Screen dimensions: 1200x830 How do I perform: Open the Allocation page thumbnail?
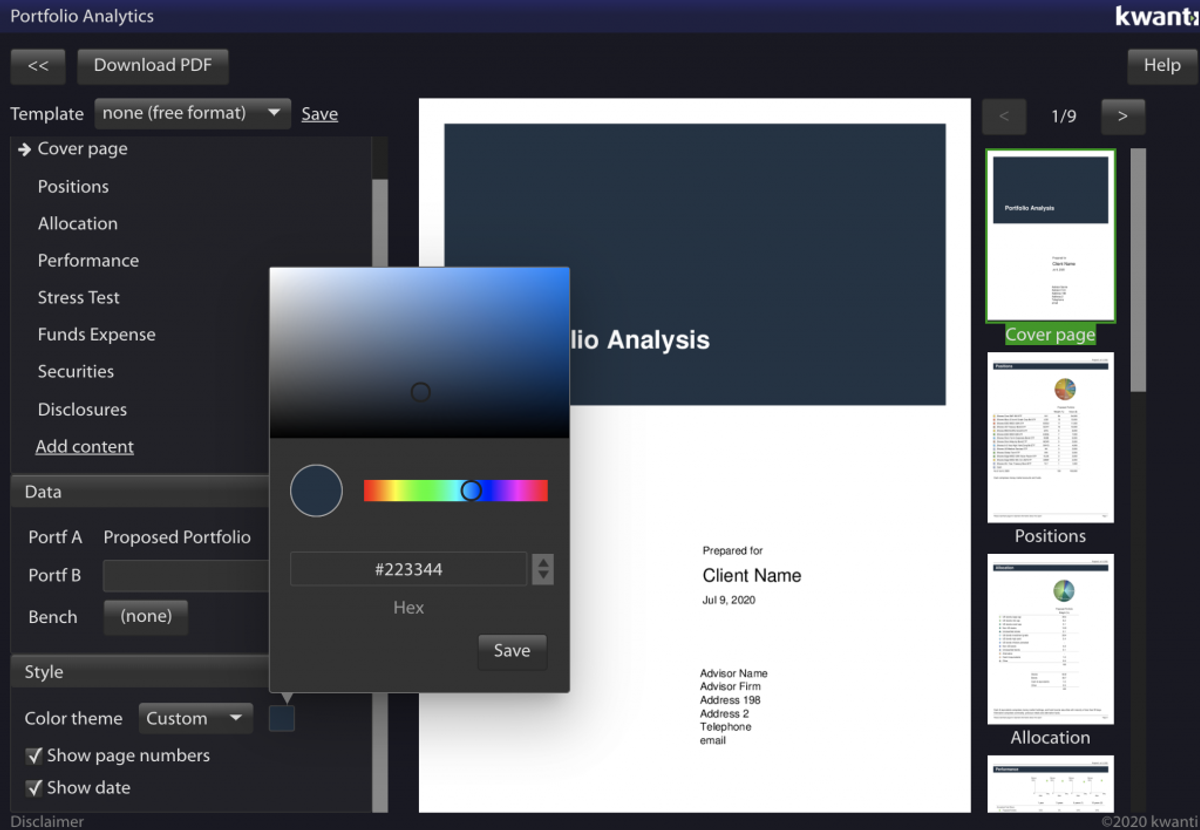coord(1050,640)
